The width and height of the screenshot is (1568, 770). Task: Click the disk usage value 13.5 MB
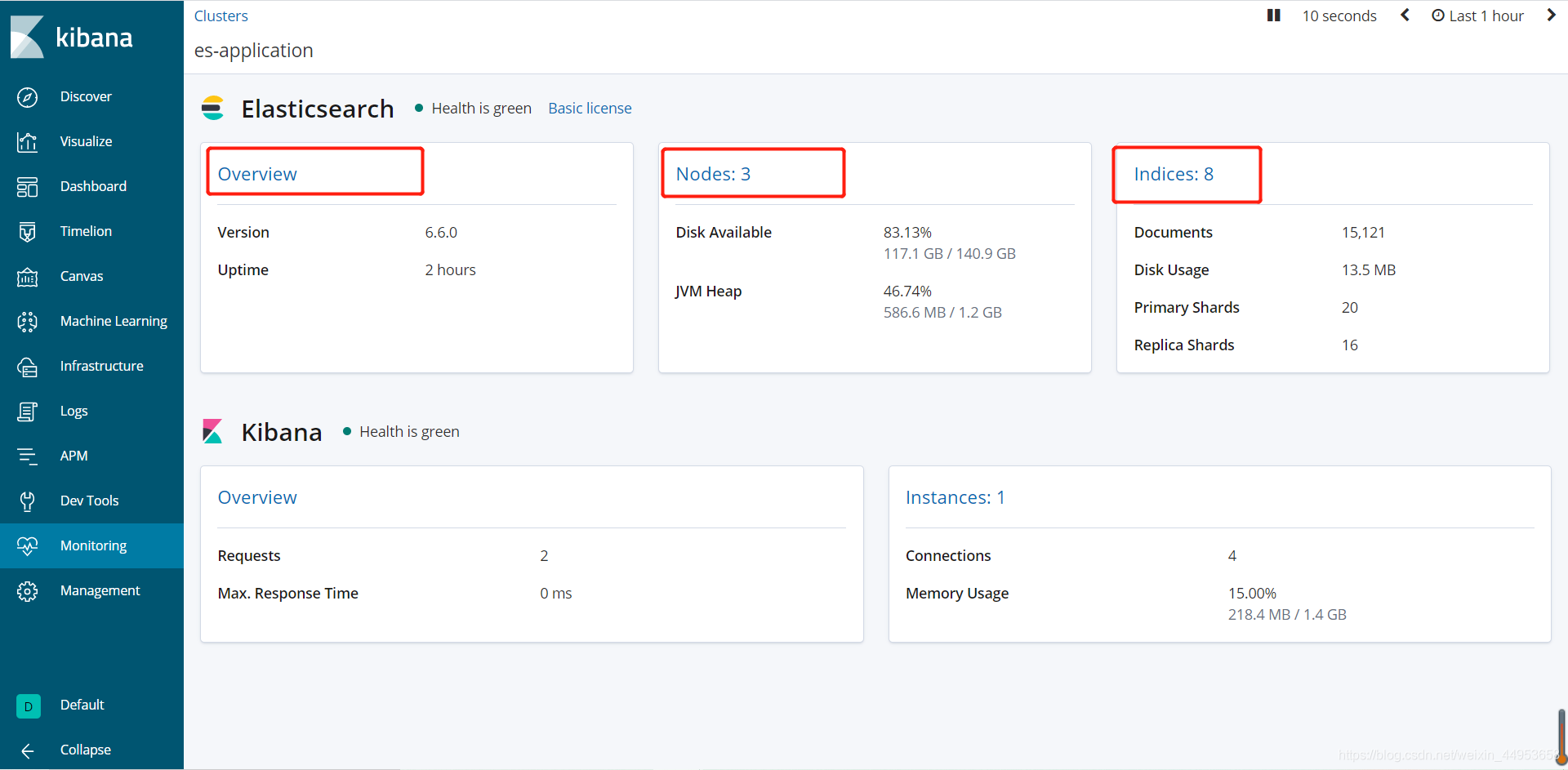[1369, 269]
